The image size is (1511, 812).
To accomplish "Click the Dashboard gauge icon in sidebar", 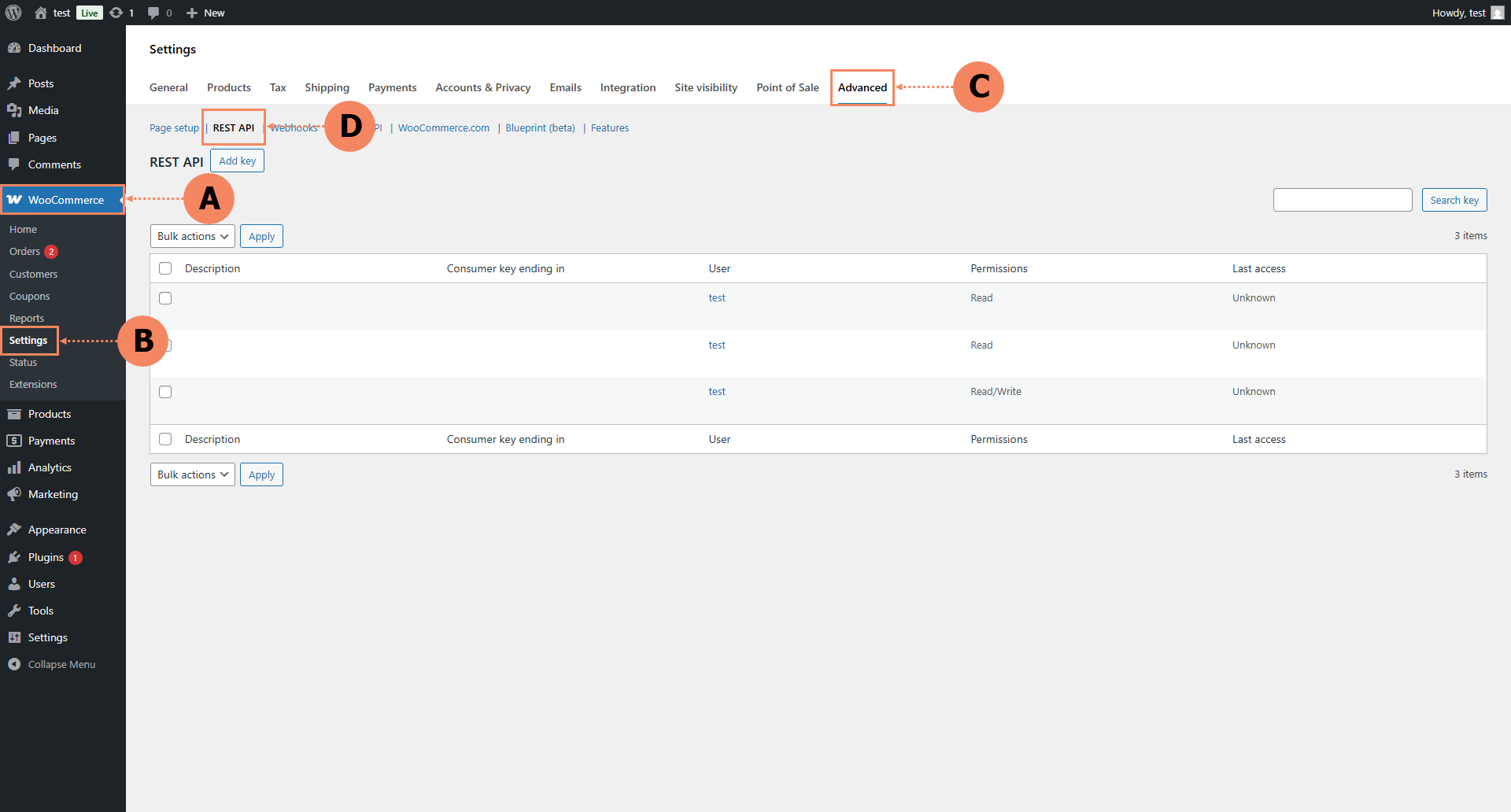I will (14, 48).
